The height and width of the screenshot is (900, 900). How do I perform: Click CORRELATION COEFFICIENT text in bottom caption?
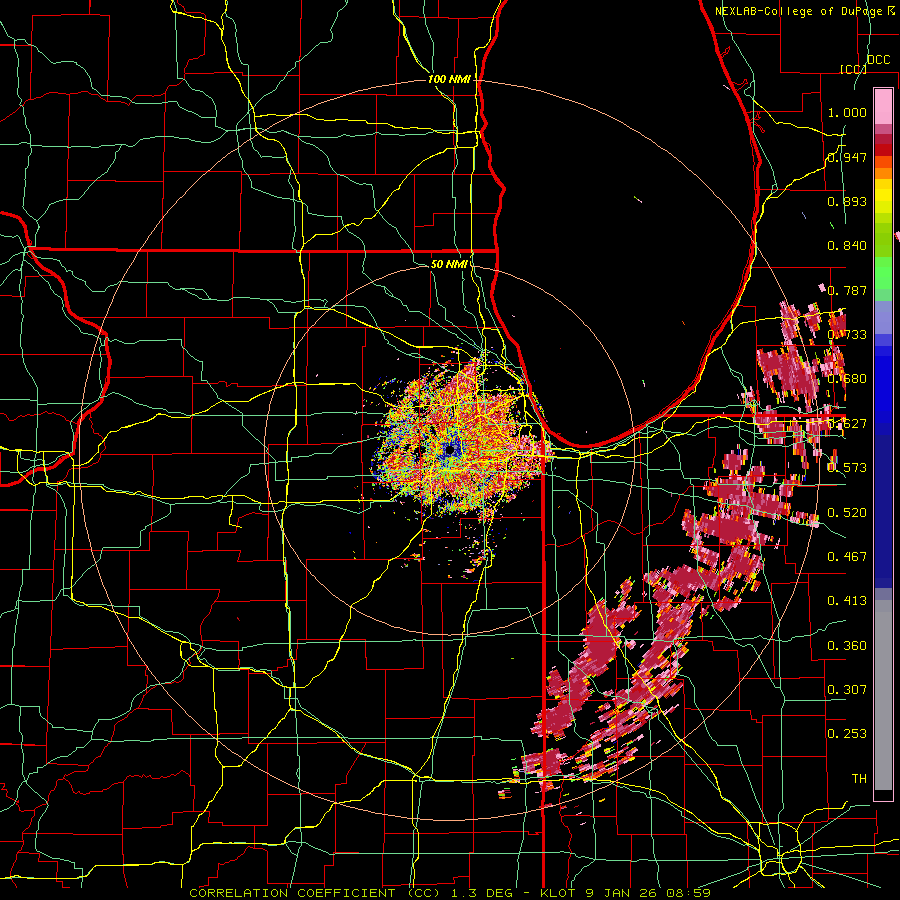click(293, 893)
